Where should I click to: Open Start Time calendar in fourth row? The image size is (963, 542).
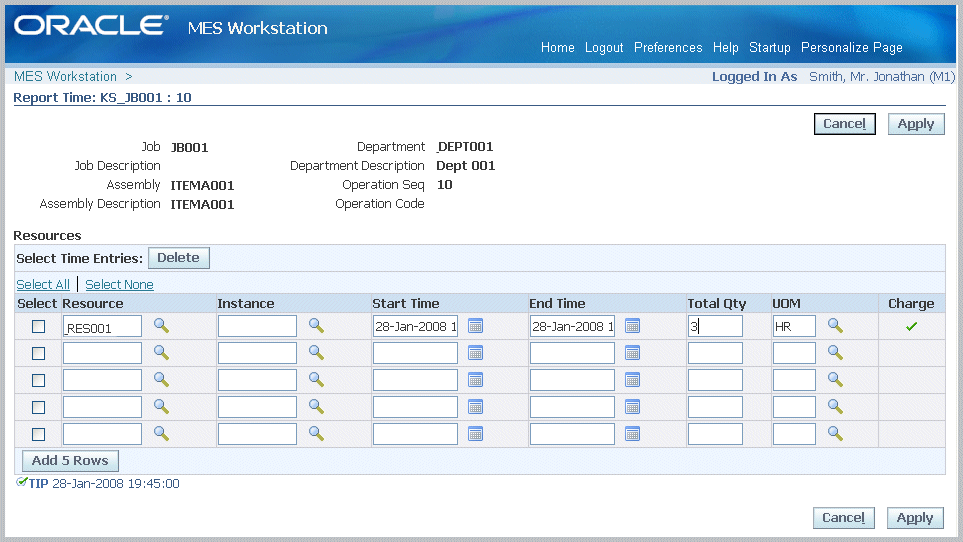[x=475, y=407]
